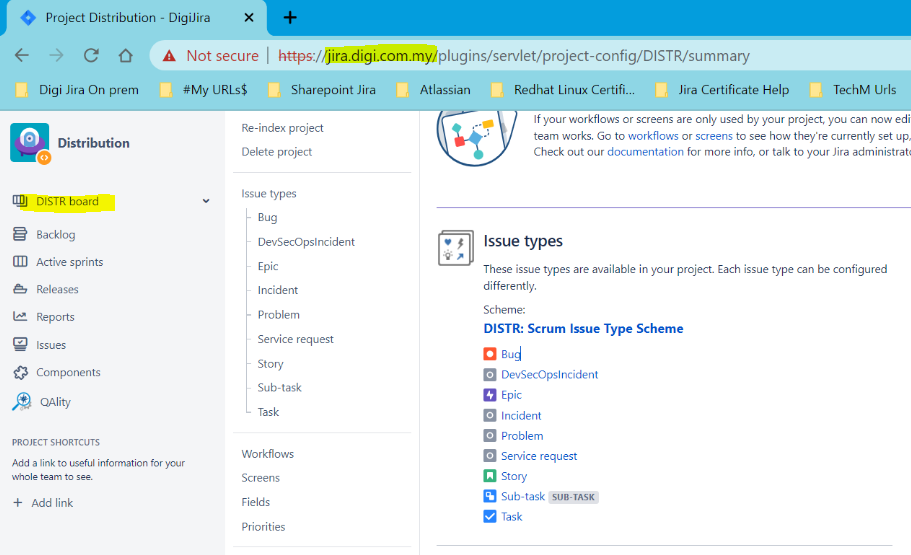This screenshot has height=555, width=911.
Task: Click the browser forward arrow
Action: click(x=56, y=55)
